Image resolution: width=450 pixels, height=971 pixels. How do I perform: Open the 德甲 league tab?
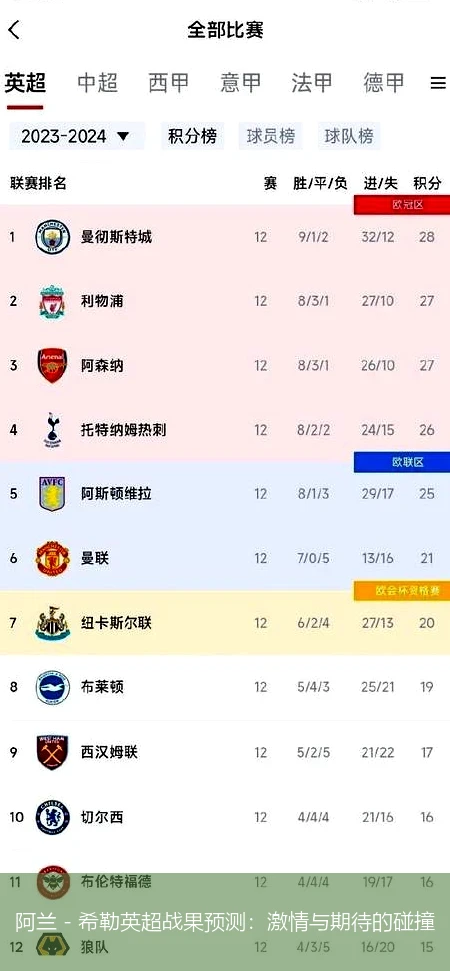click(x=384, y=82)
